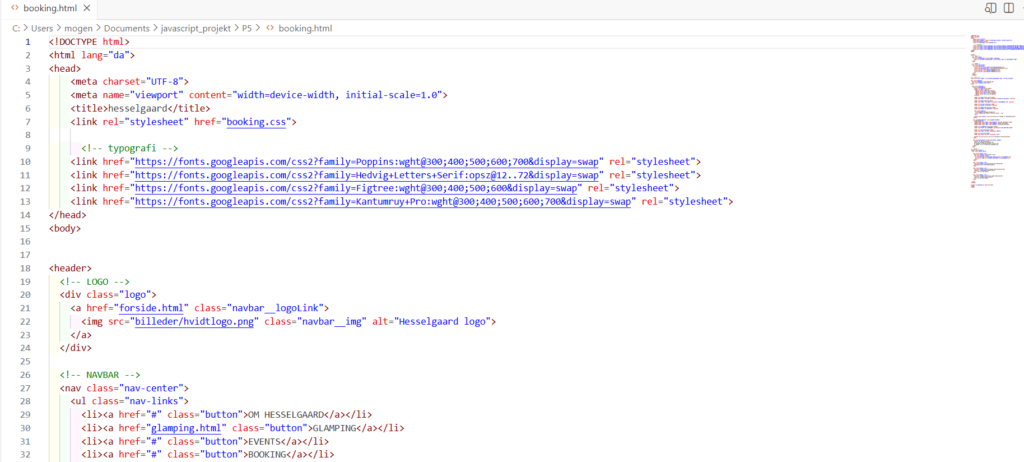Viewport: 1024px width, 462px height.
Task: Open the javascript_projekt breadcrumb segment
Action: (196, 29)
